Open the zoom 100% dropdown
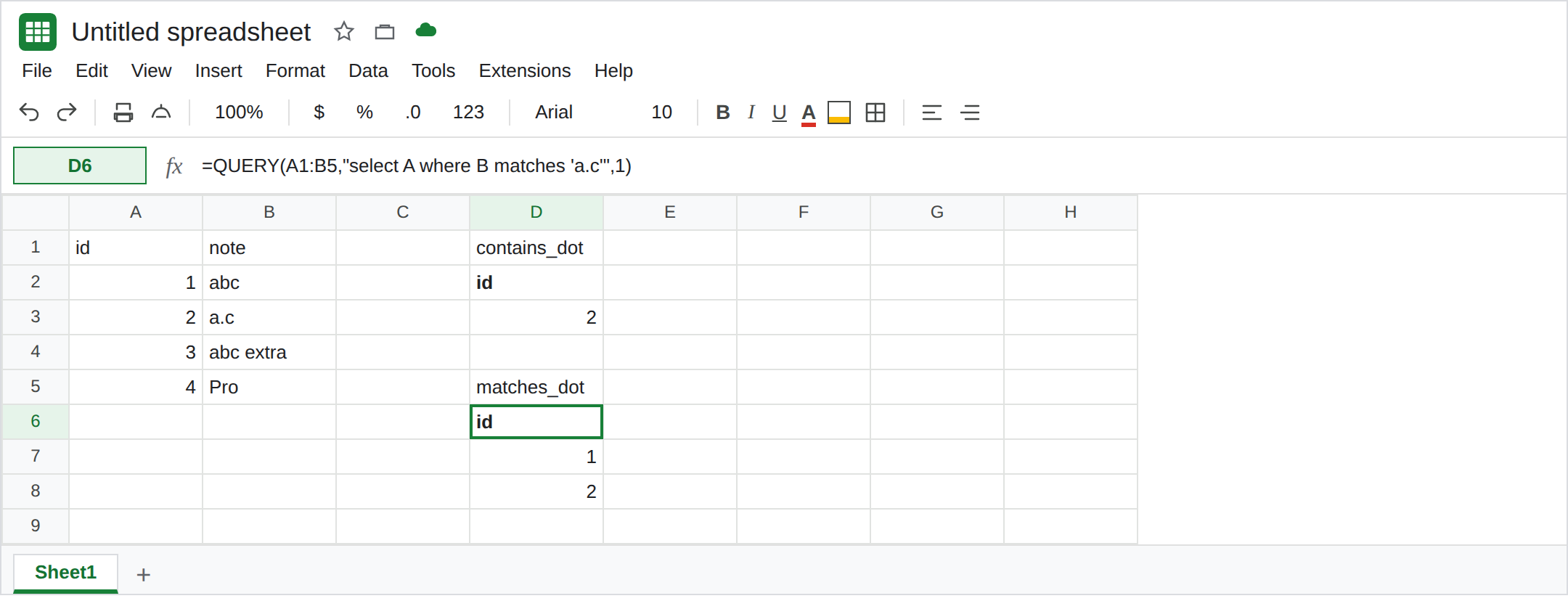The image size is (1568, 601). [x=239, y=113]
